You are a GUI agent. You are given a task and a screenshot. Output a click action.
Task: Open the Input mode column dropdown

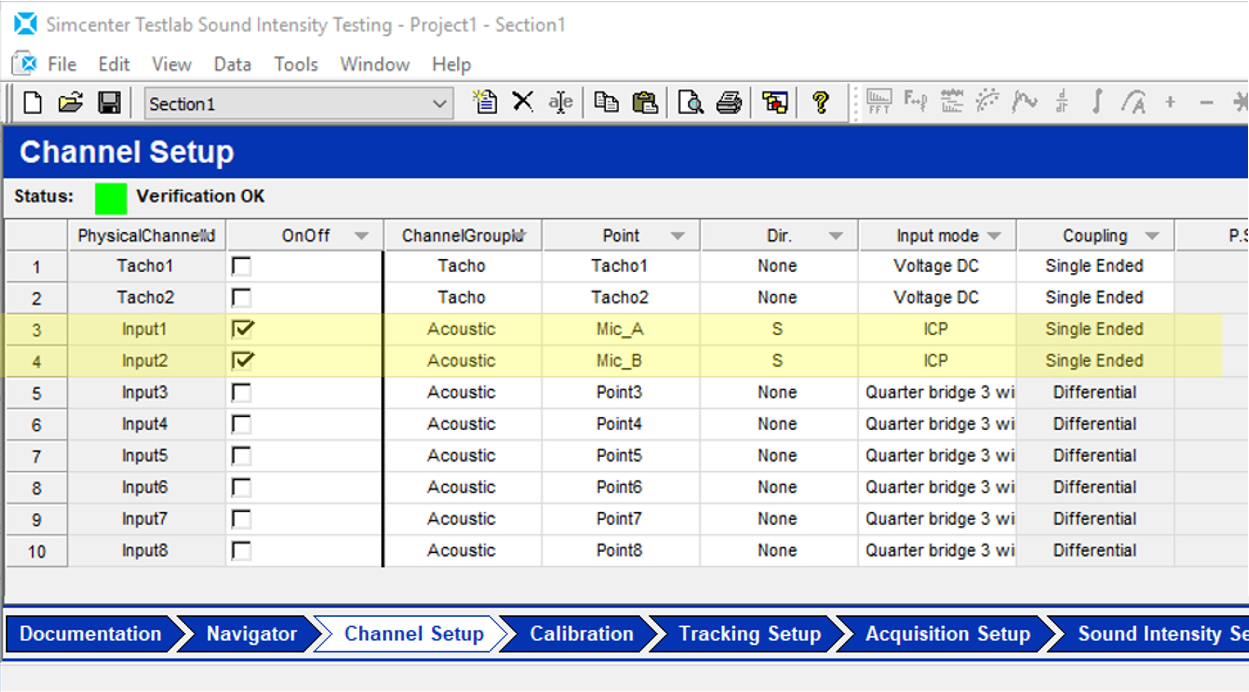tap(994, 236)
